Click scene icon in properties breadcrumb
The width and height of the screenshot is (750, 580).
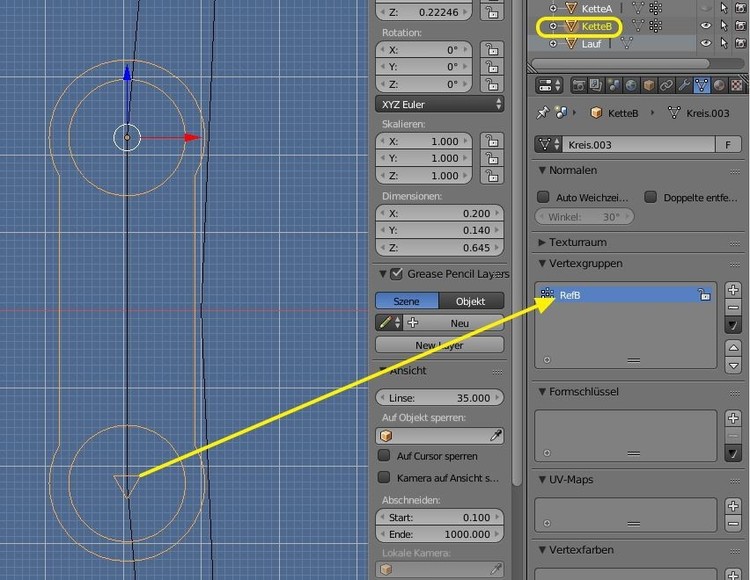point(561,113)
